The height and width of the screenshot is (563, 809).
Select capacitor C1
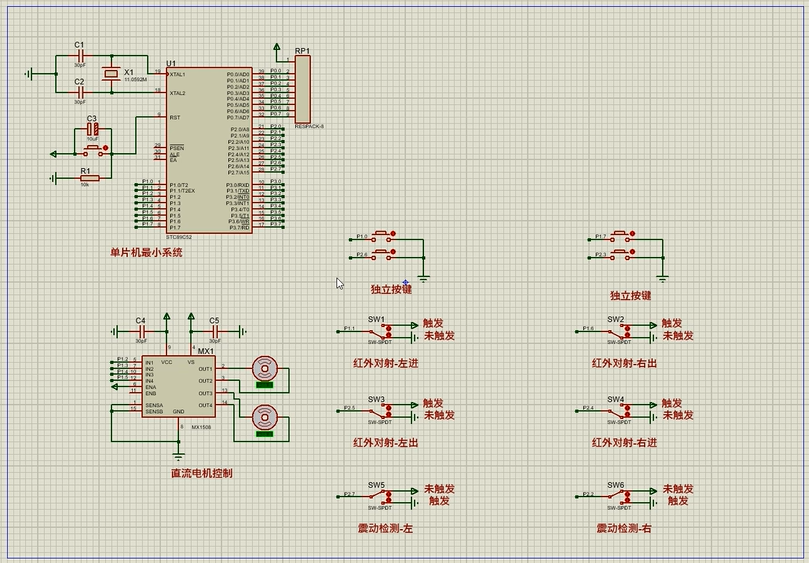[80, 56]
